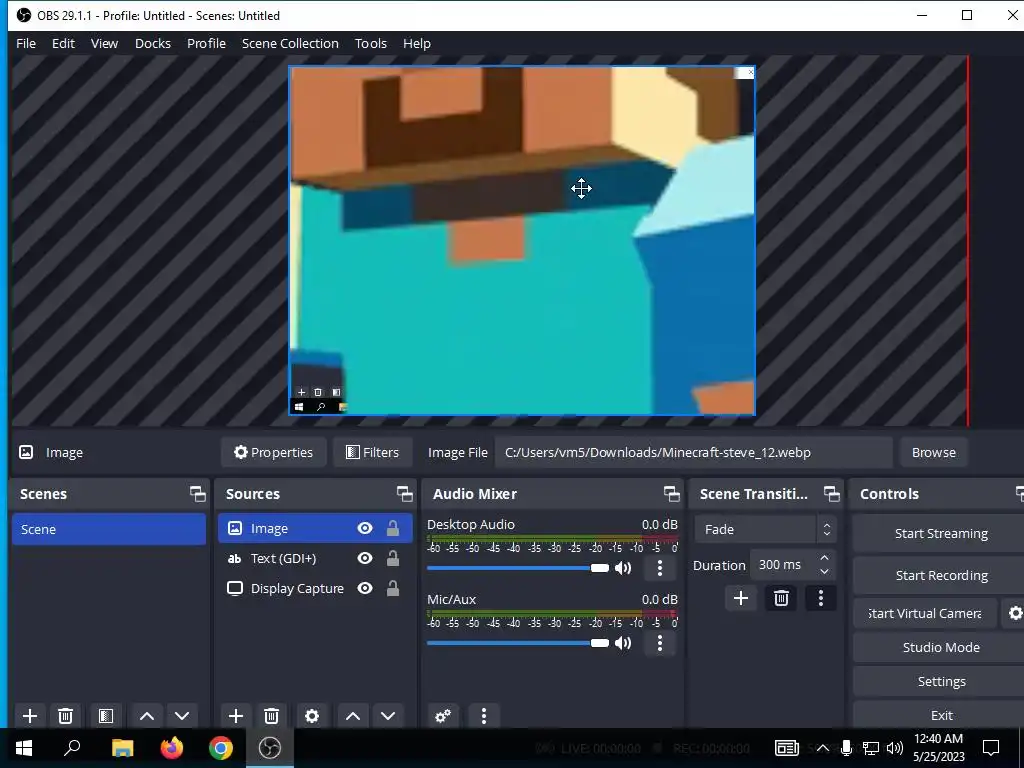Open the Docks menu
Screen dimensions: 1024x768
click(153, 43)
